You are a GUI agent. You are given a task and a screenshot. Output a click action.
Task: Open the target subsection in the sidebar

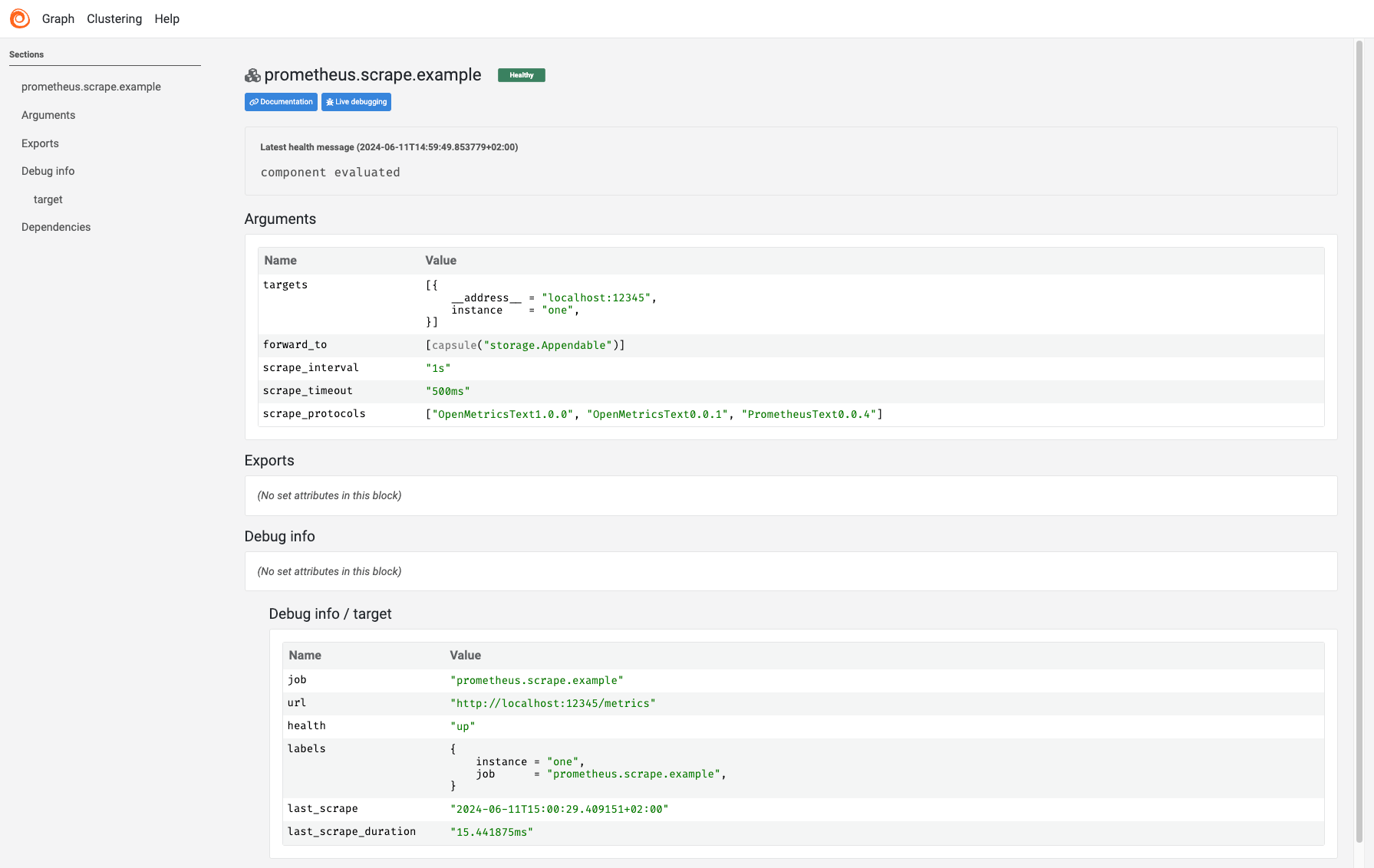(x=48, y=199)
